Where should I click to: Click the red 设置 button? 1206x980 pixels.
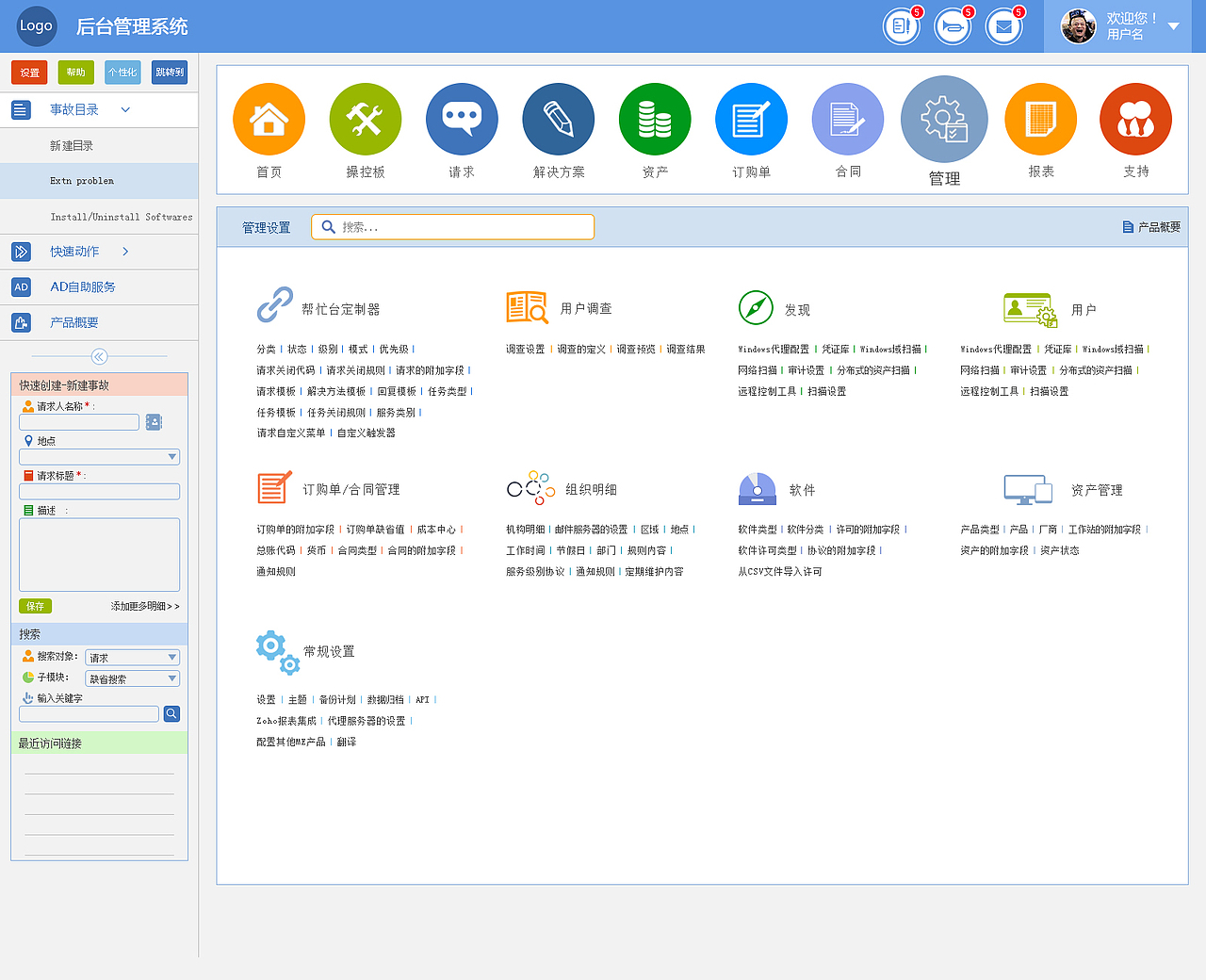click(x=29, y=73)
